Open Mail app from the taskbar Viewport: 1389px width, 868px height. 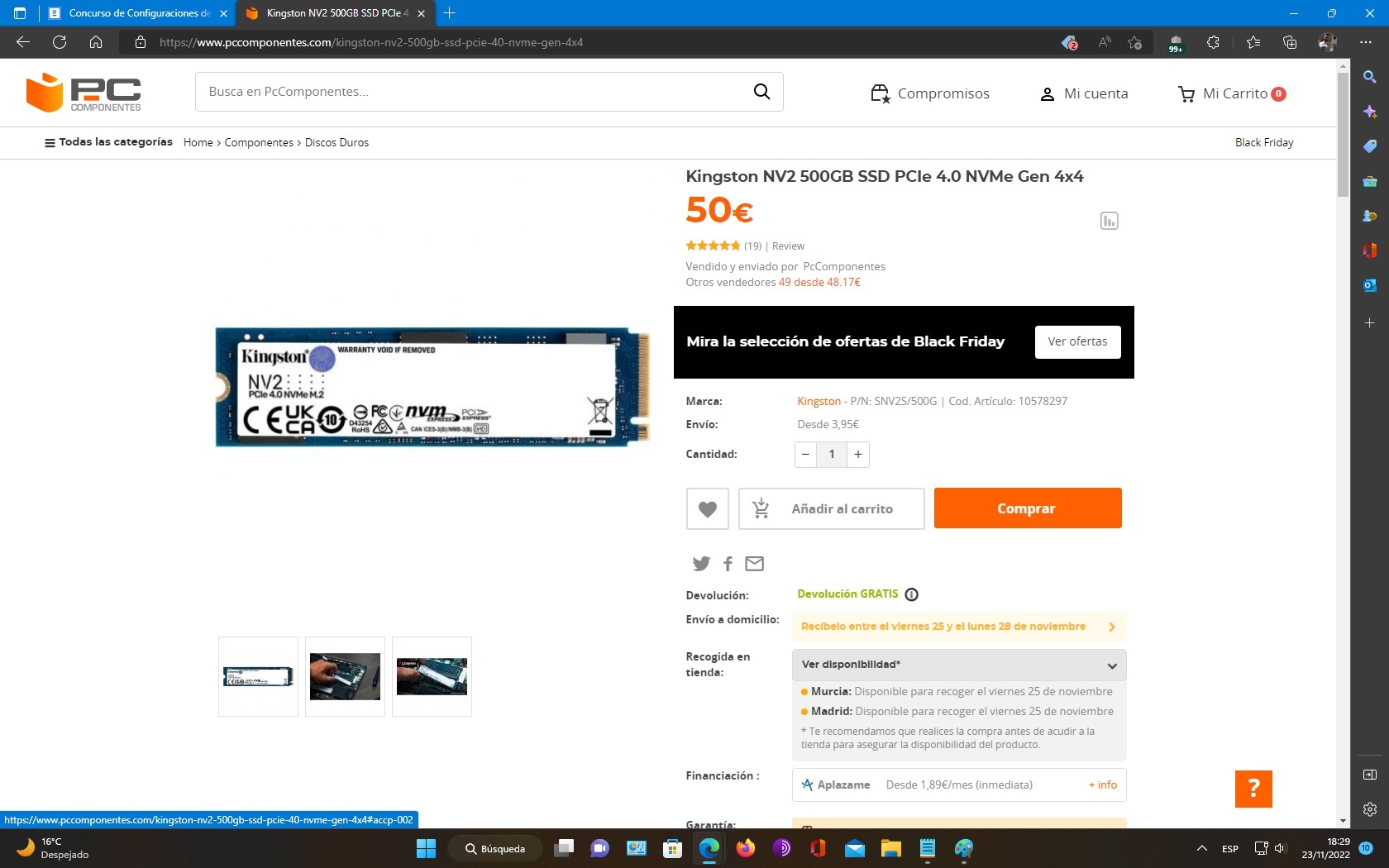[x=854, y=848]
